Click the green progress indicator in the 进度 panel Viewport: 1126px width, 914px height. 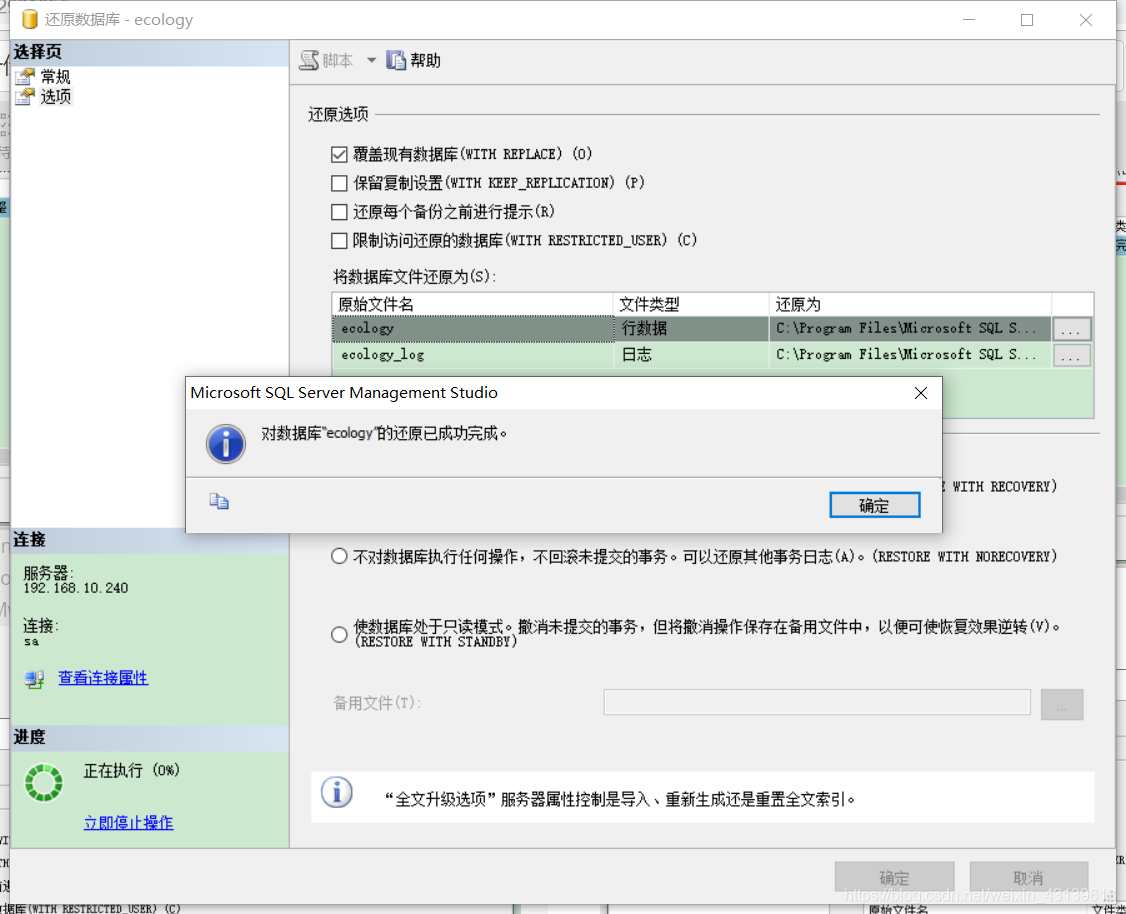click(43, 783)
